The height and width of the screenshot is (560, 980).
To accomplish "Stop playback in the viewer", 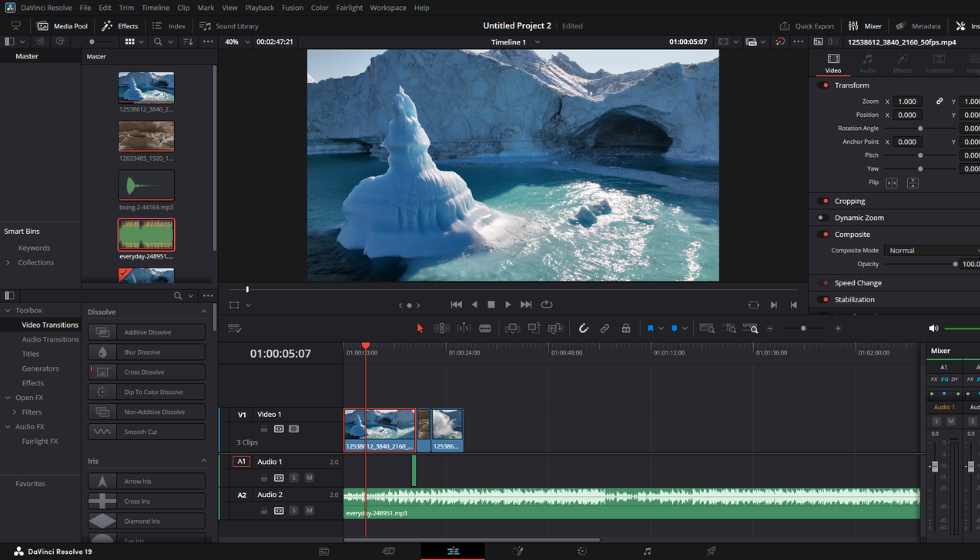I will tap(491, 304).
